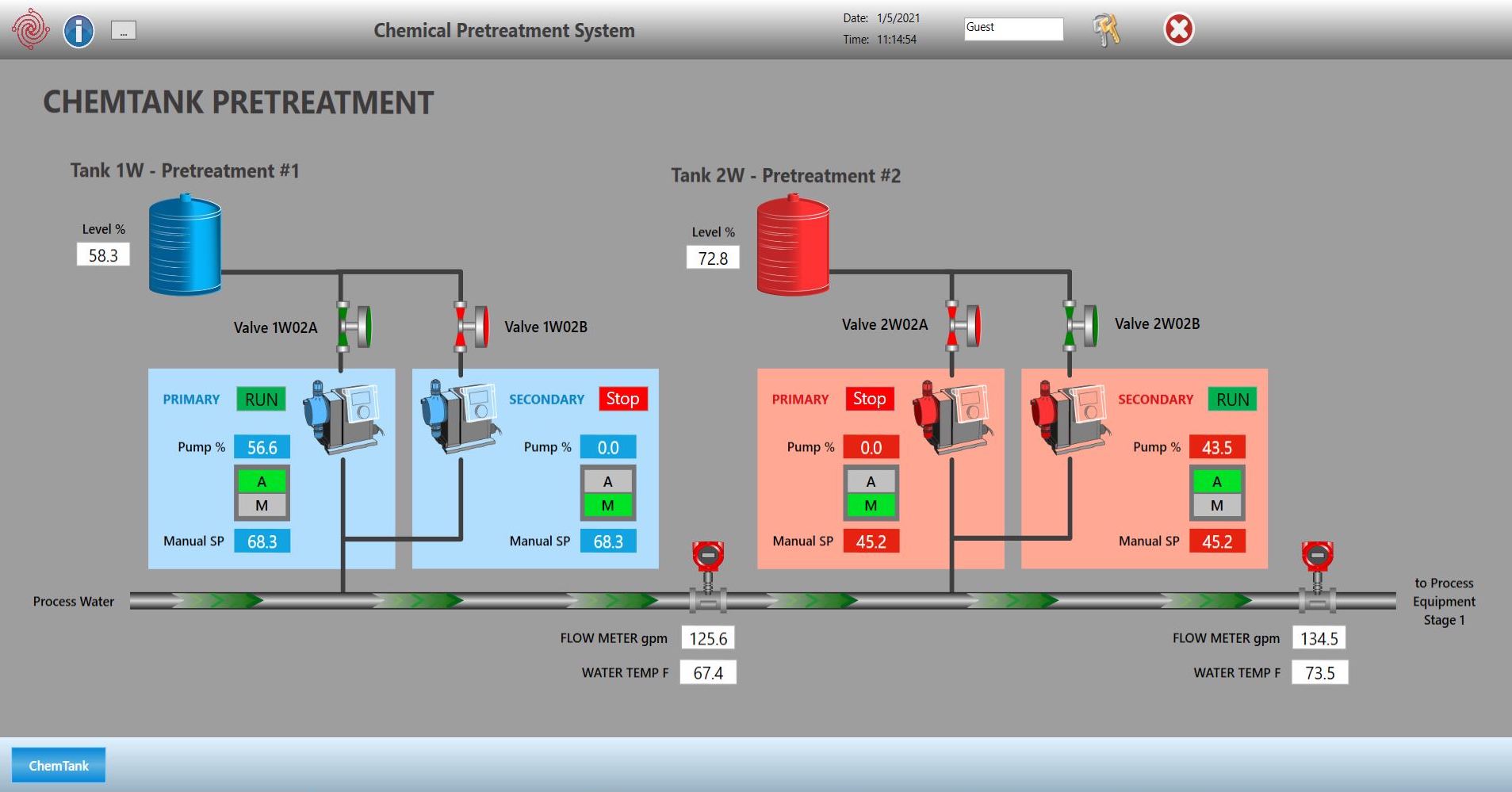The width and height of the screenshot is (1512, 792).
Task: Click the Guest user name field
Action: pyautogui.click(x=1013, y=29)
